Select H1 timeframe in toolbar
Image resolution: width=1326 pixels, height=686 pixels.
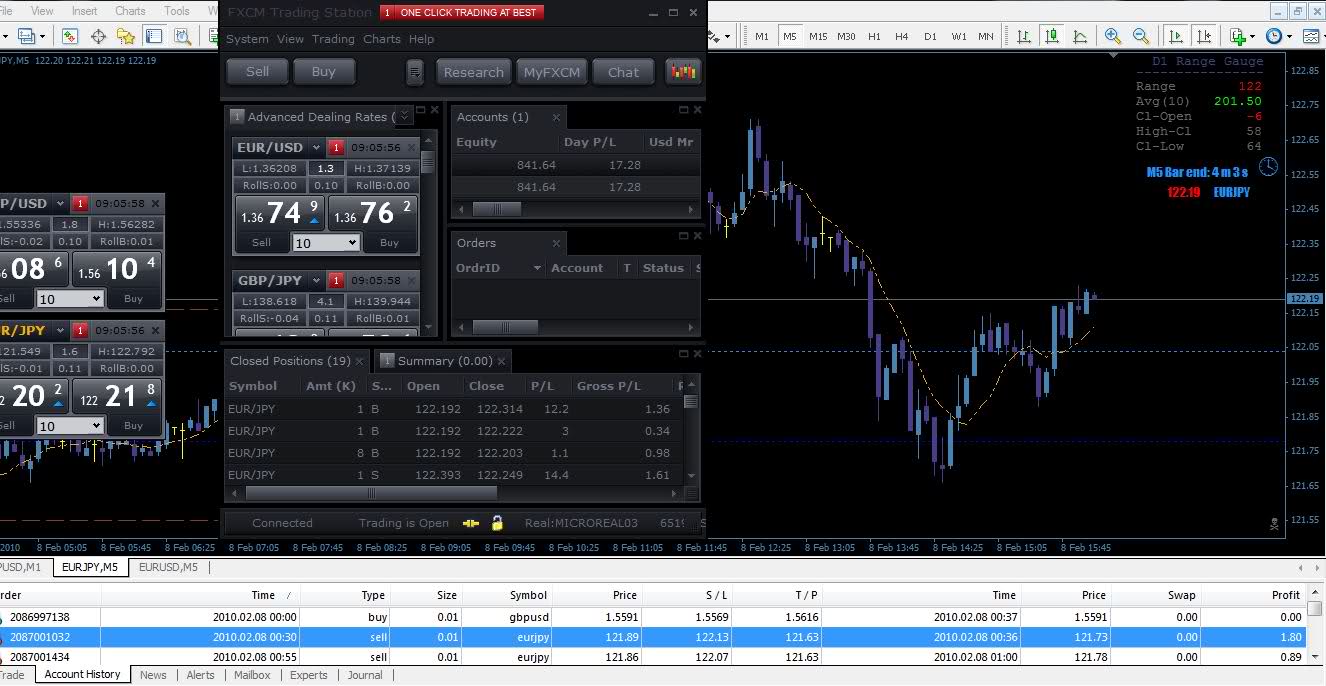[874, 36]
